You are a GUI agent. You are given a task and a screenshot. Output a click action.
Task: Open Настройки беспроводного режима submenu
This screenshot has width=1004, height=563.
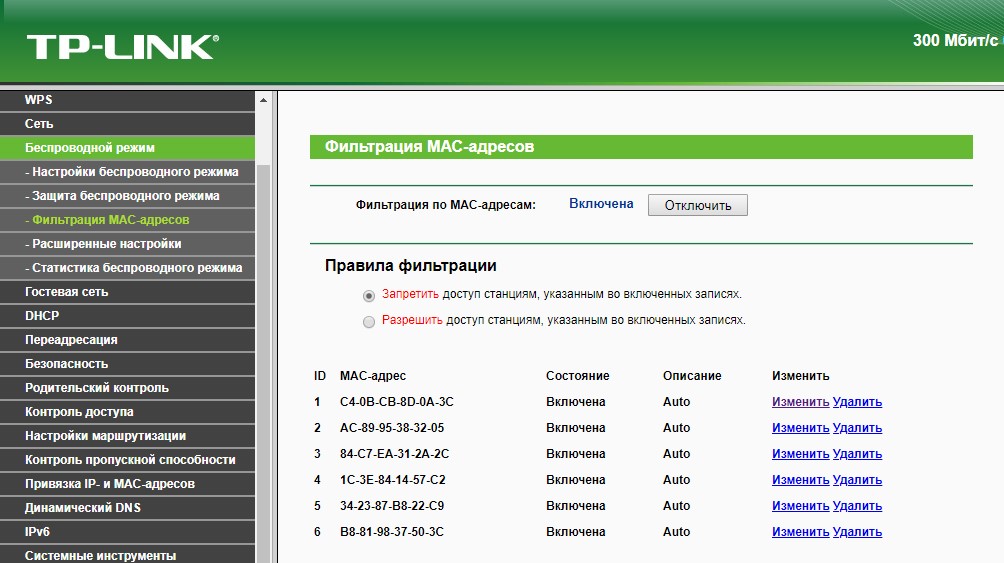coord(127,172)
